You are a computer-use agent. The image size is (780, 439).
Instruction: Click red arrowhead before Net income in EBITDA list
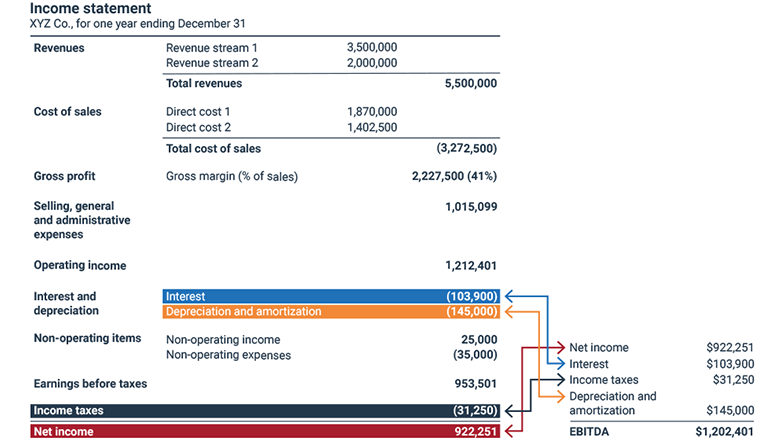tap(562, 347)
